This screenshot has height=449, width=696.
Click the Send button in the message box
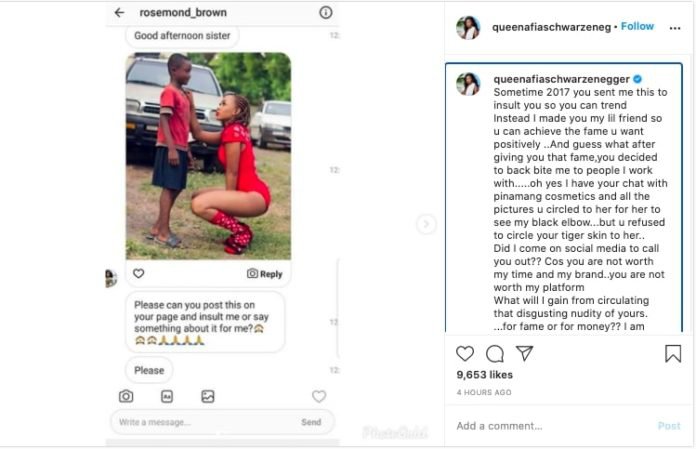coord(311,422)
